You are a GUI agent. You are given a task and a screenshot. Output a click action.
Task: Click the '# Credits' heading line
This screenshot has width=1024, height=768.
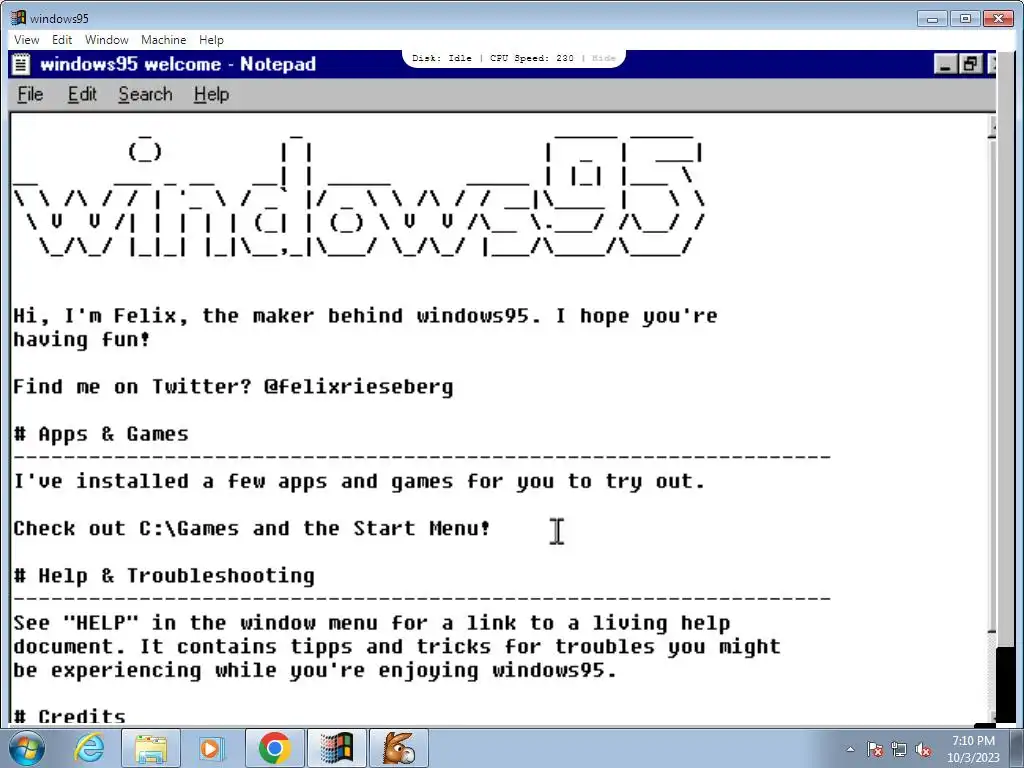click(70, 716)
